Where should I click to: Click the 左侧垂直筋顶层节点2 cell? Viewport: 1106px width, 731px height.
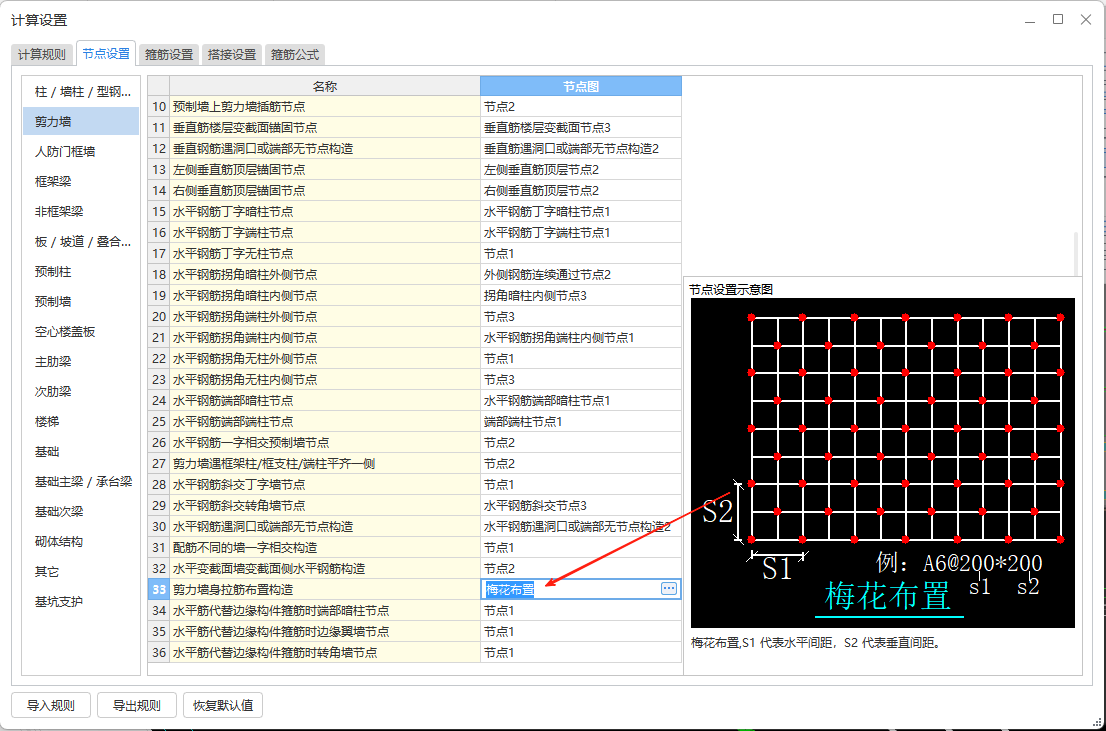point(581,169)
